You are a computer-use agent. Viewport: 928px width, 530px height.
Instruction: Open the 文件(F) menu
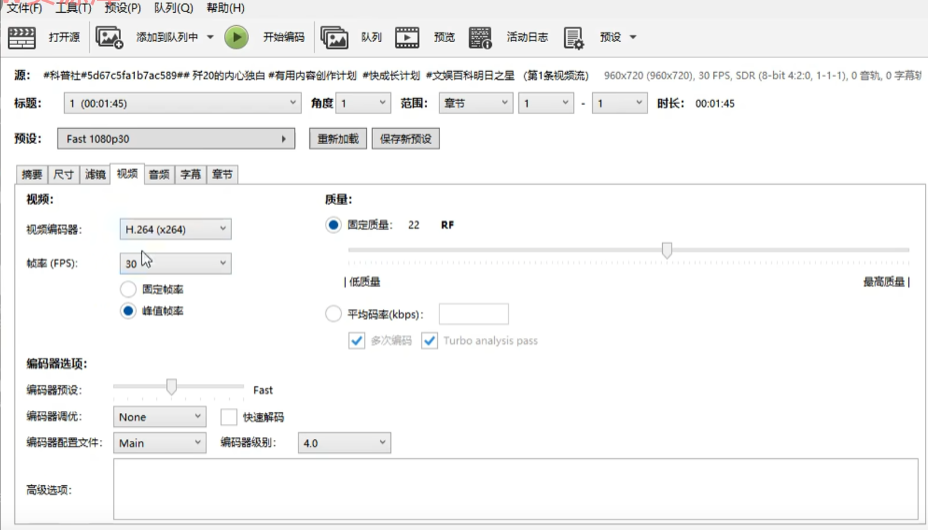click(x=24, y=8)
